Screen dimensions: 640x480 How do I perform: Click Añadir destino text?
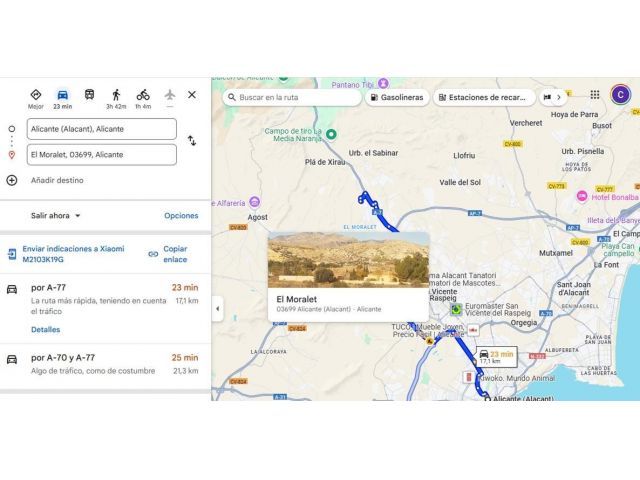click(57, 180)
